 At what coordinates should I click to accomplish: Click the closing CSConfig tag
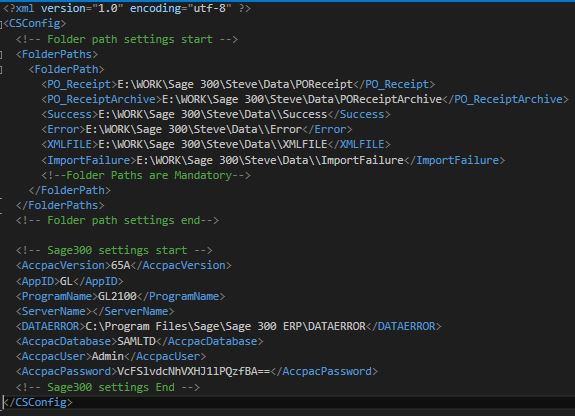pyautogui.click(x=38, y=402)
